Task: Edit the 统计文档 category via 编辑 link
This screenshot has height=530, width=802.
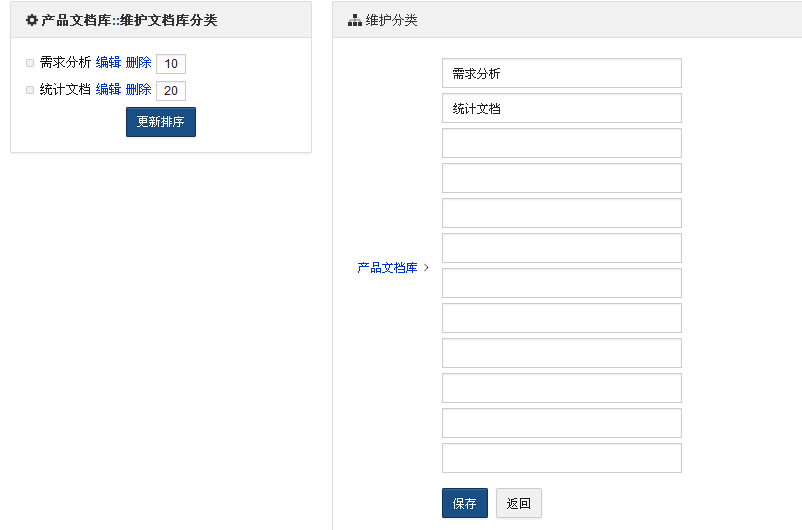Action: click(x=108, y=90)
